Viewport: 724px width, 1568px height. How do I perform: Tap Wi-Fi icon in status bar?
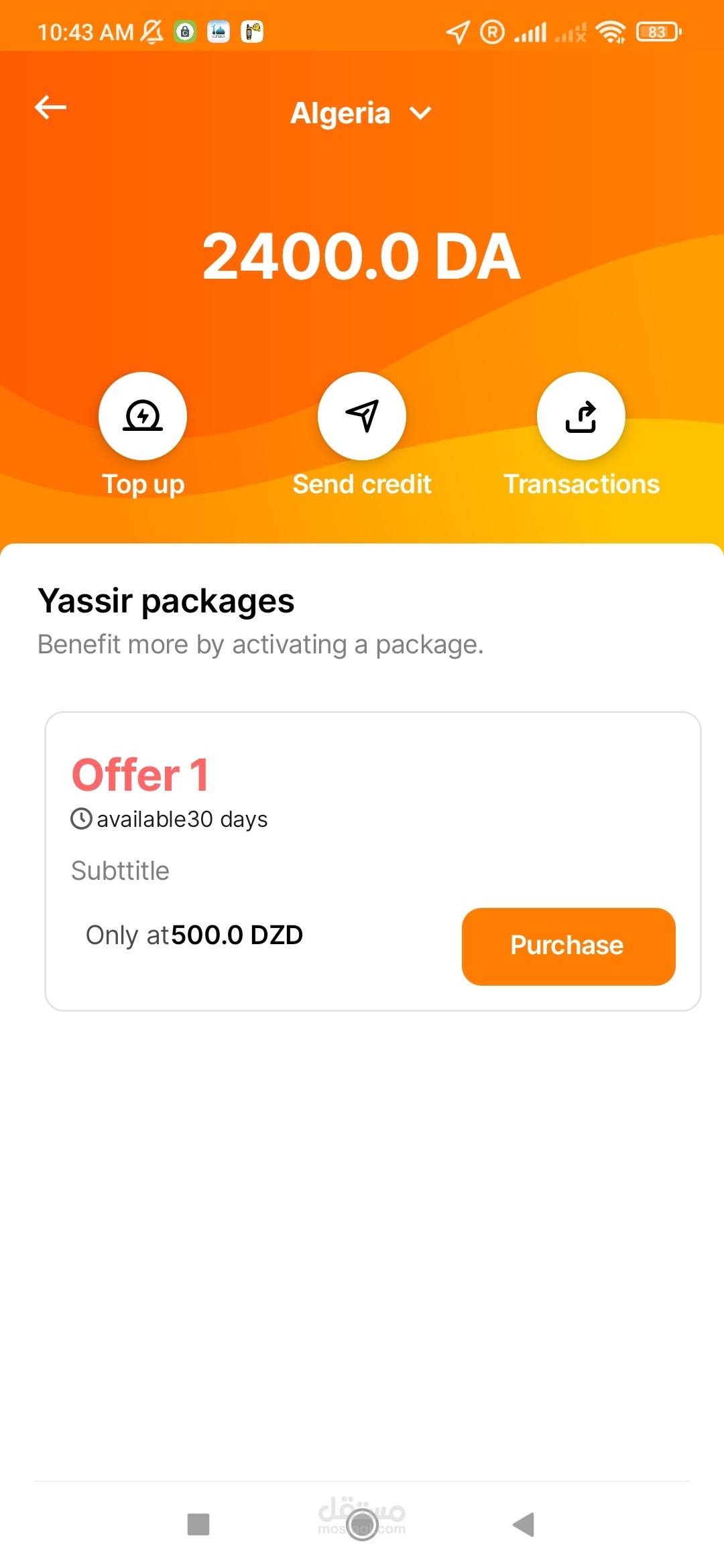611,31
